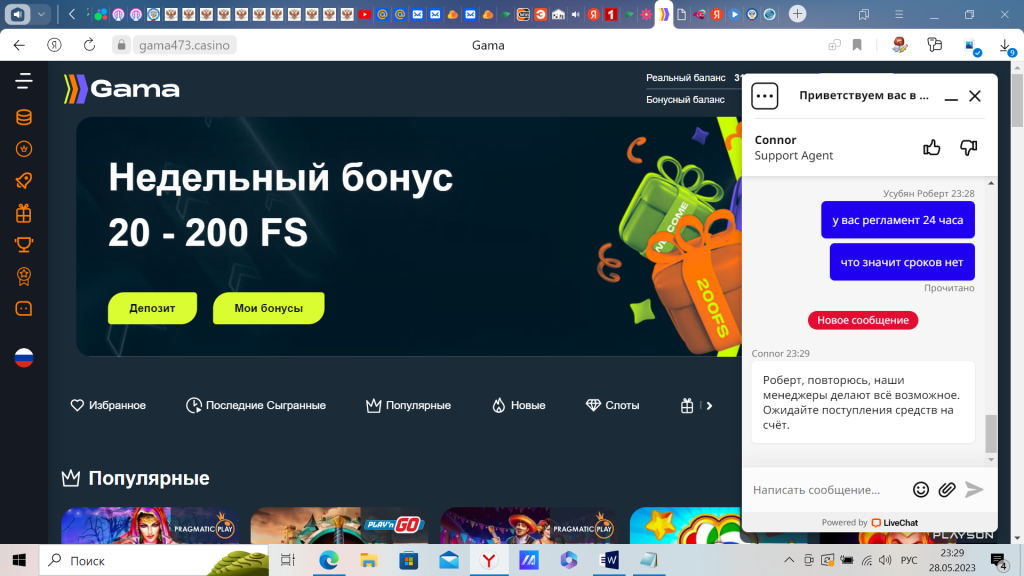Open Yandex Browser from taskbar
1024x576 pixels.
pos(488,560)
